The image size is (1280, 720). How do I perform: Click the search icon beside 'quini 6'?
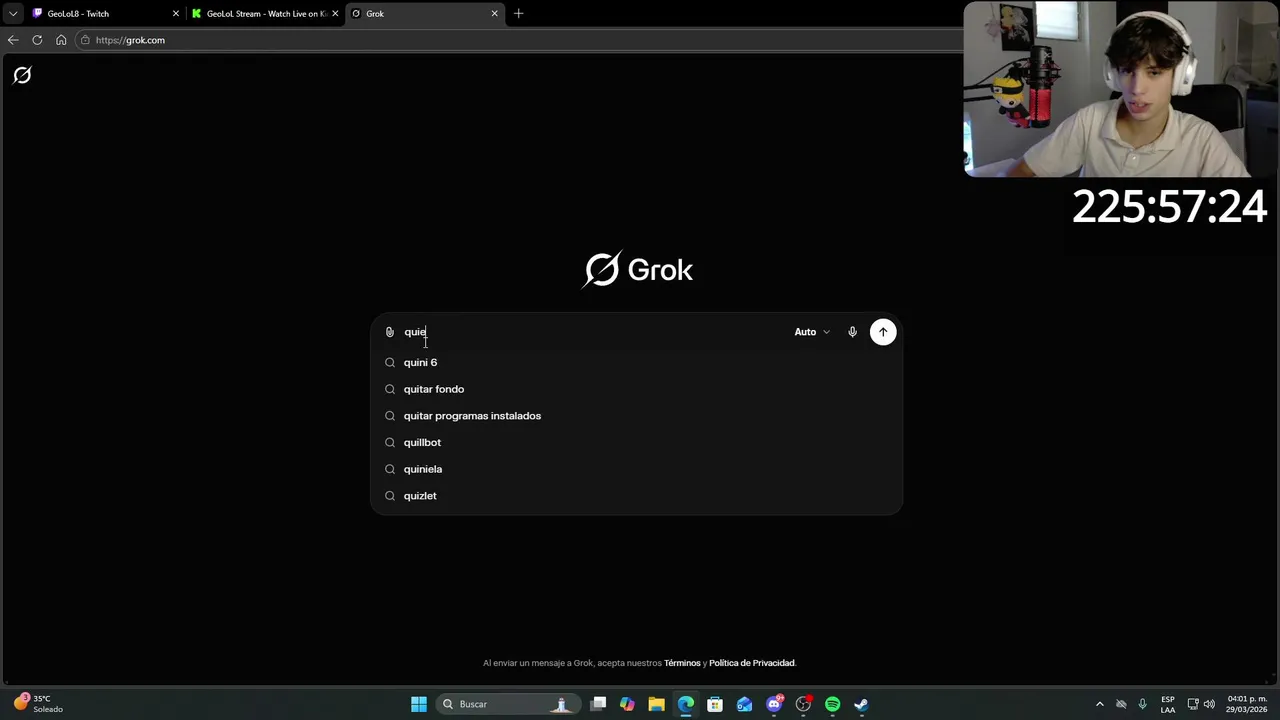click(x=390, y=362)
